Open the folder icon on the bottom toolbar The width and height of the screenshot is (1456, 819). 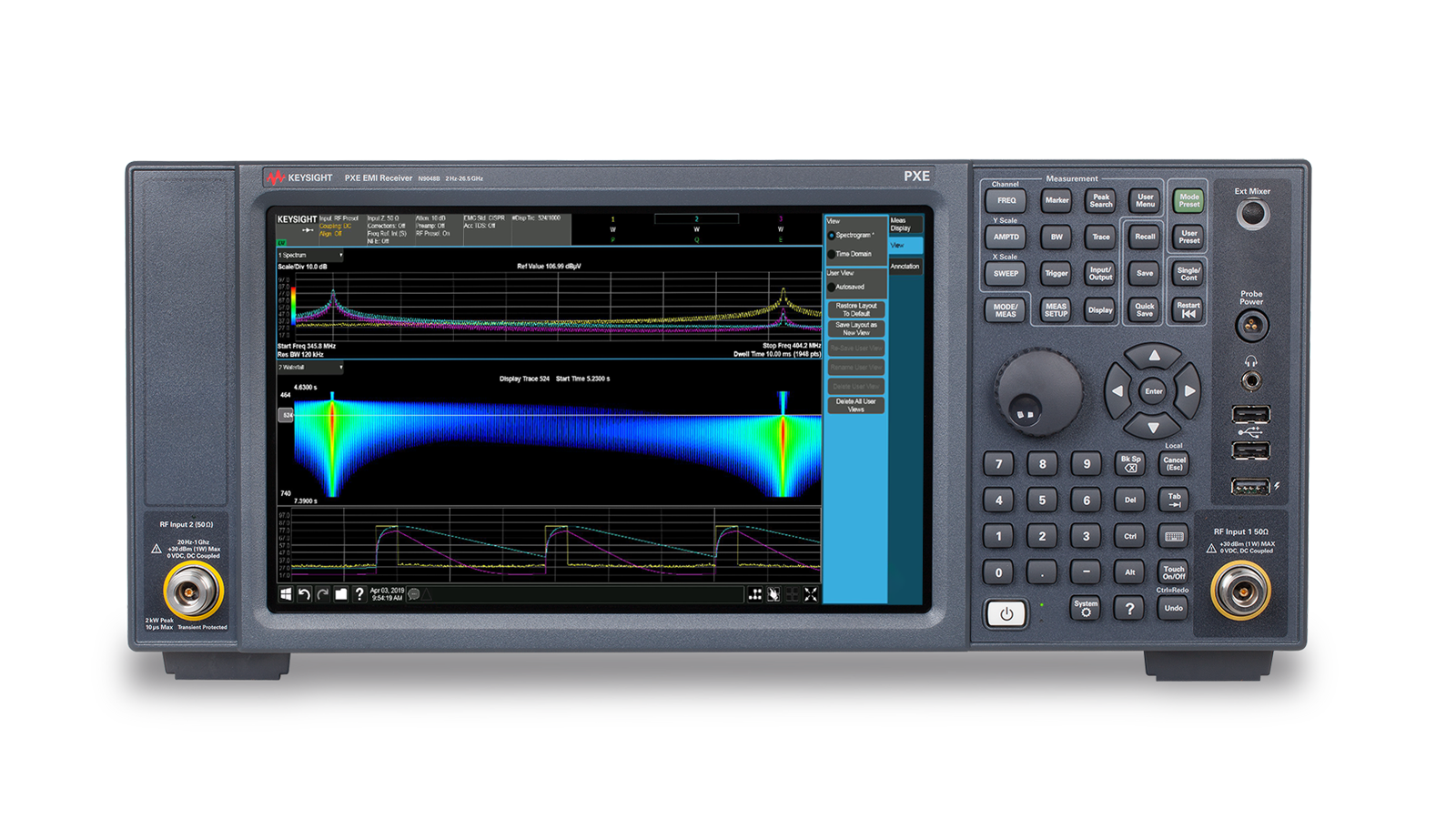pyautogui.click(x=340, y=593)
